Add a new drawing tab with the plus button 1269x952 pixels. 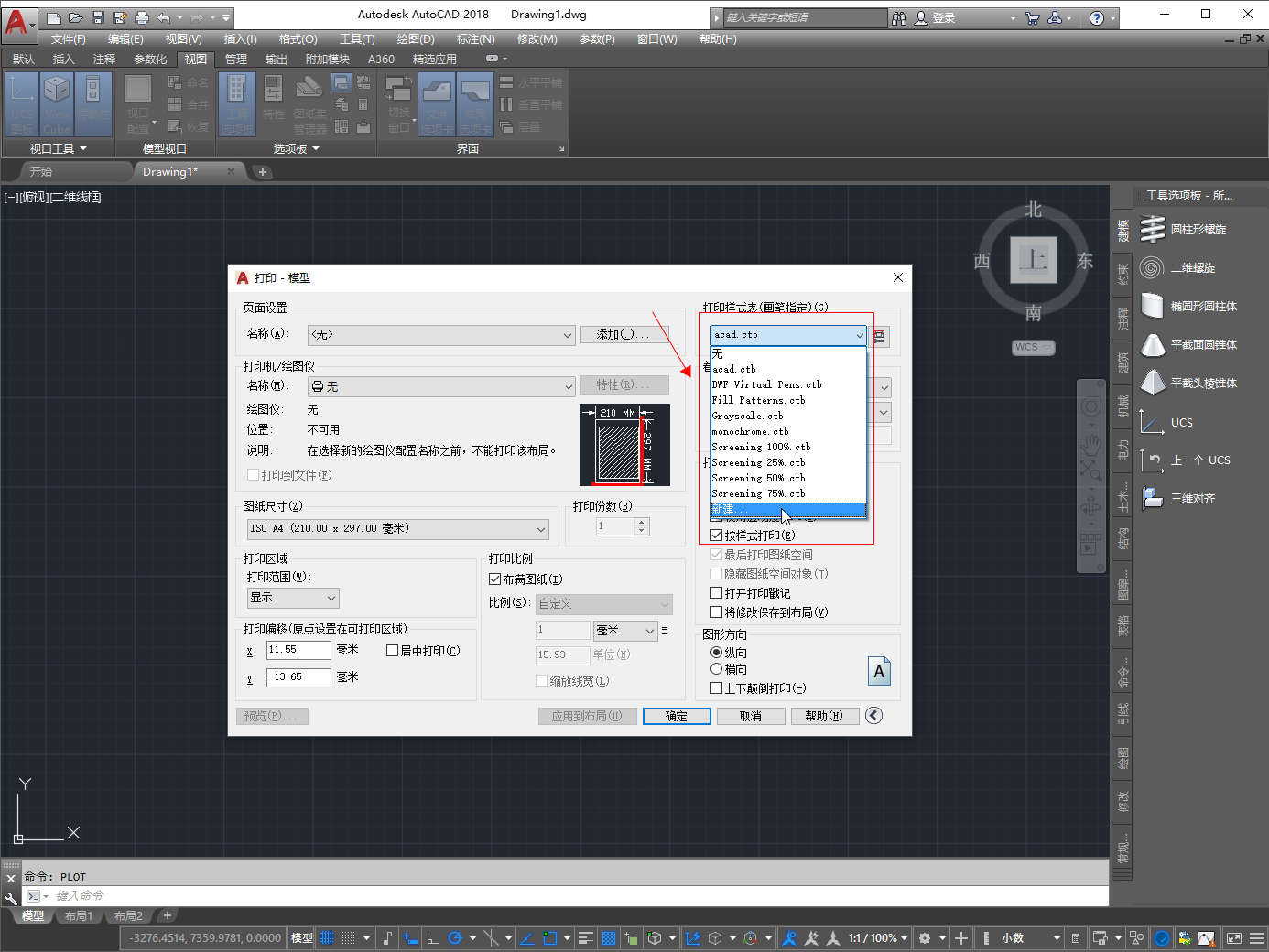(263, 171)
